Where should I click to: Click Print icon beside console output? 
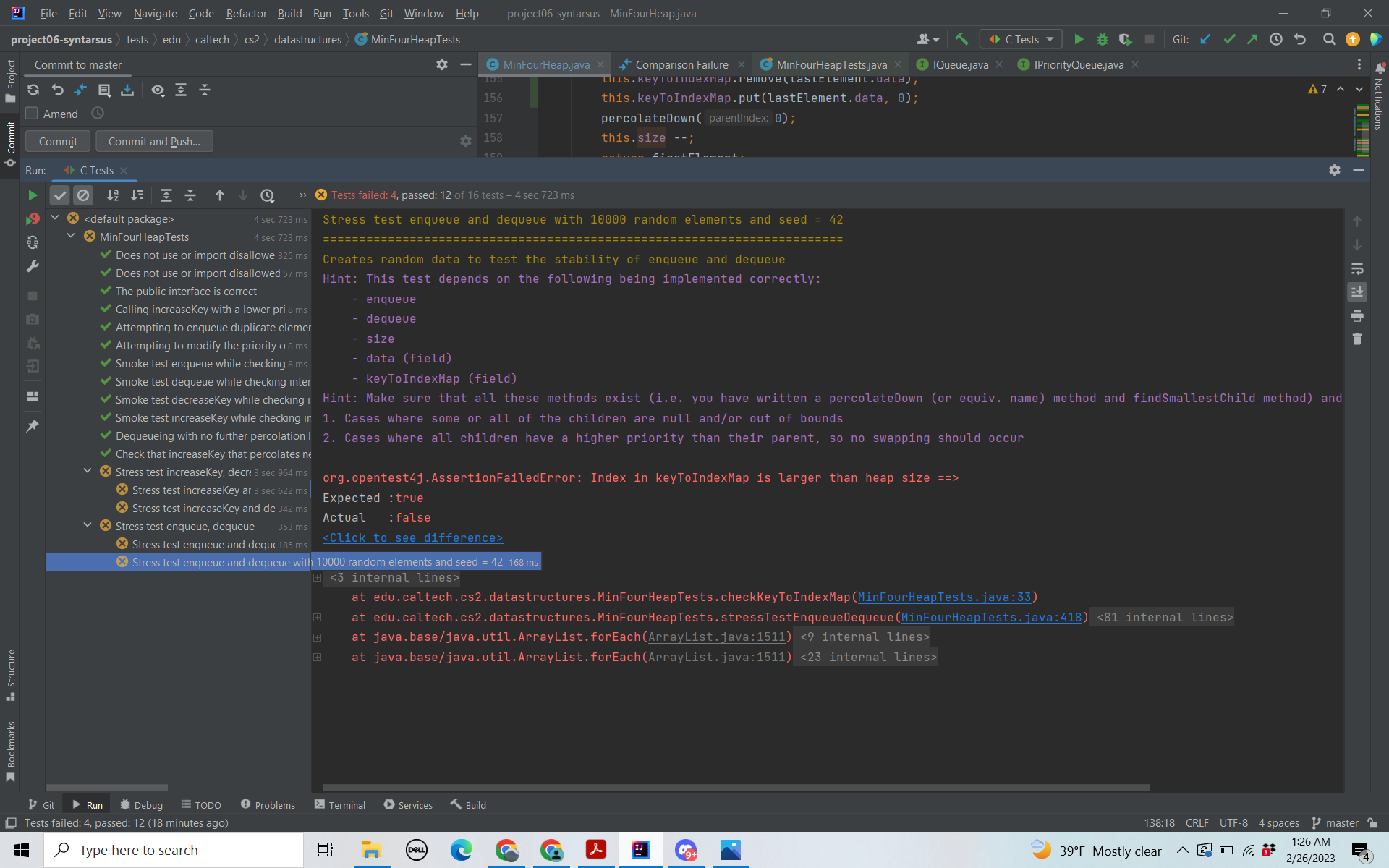[1357, 315]
